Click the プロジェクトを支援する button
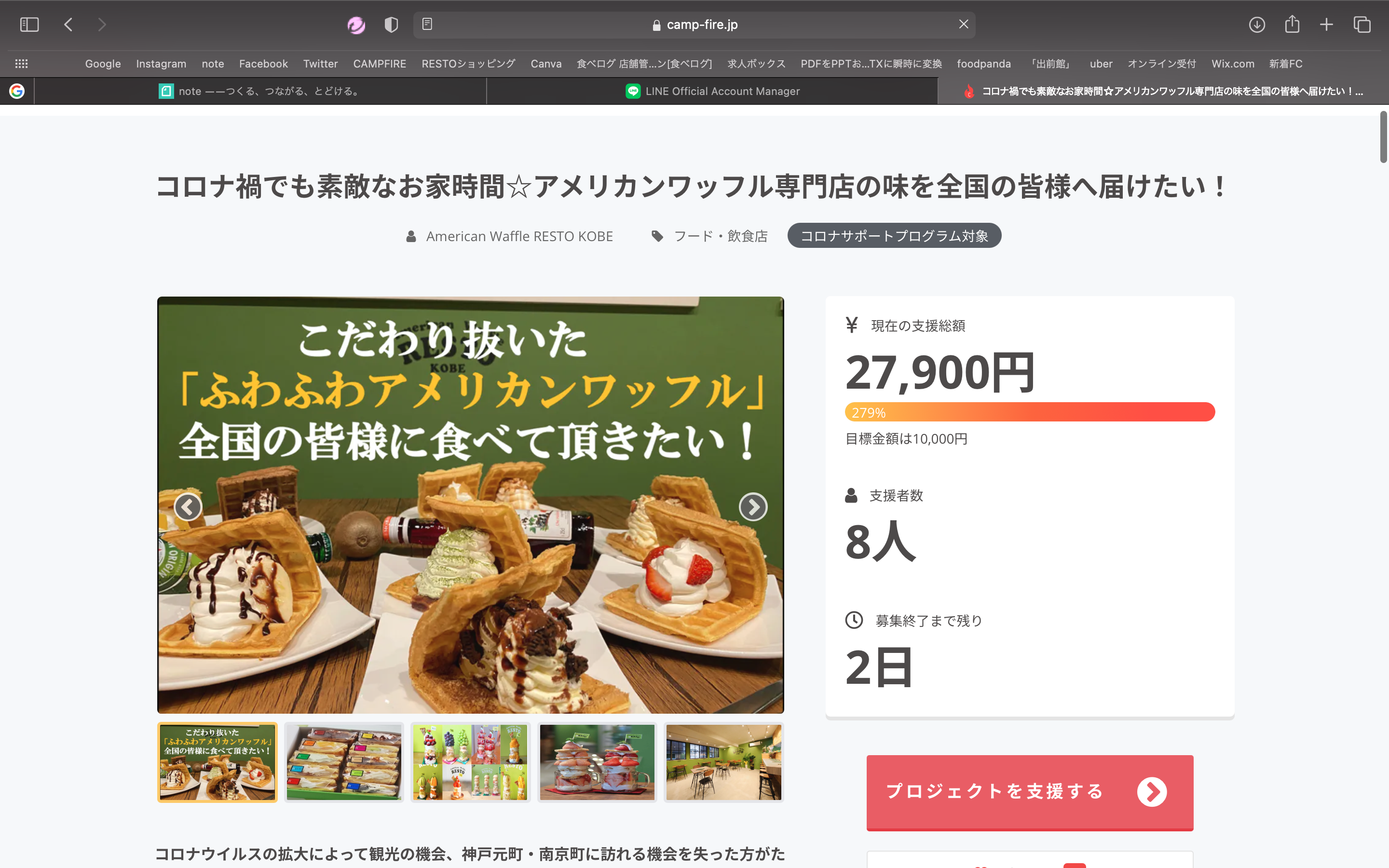 (x=1030, y=792)
